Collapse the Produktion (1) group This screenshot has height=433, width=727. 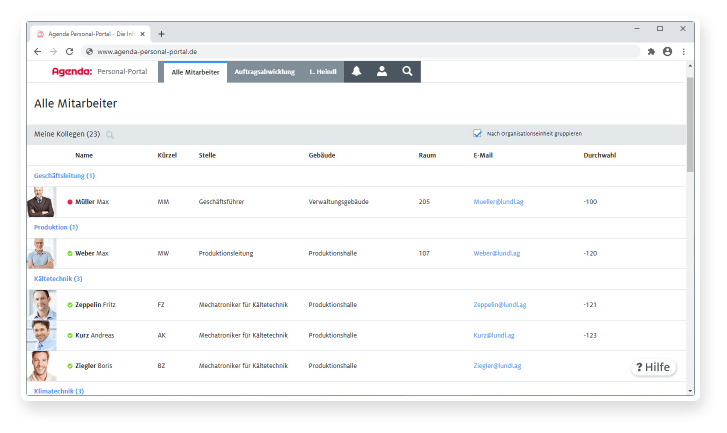coord(56,227)
